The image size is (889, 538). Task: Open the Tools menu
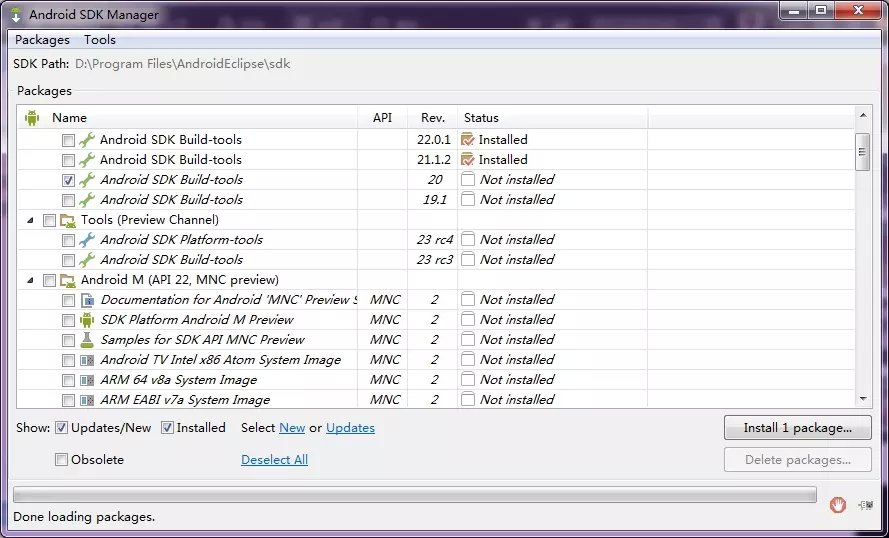coord(100,40)
